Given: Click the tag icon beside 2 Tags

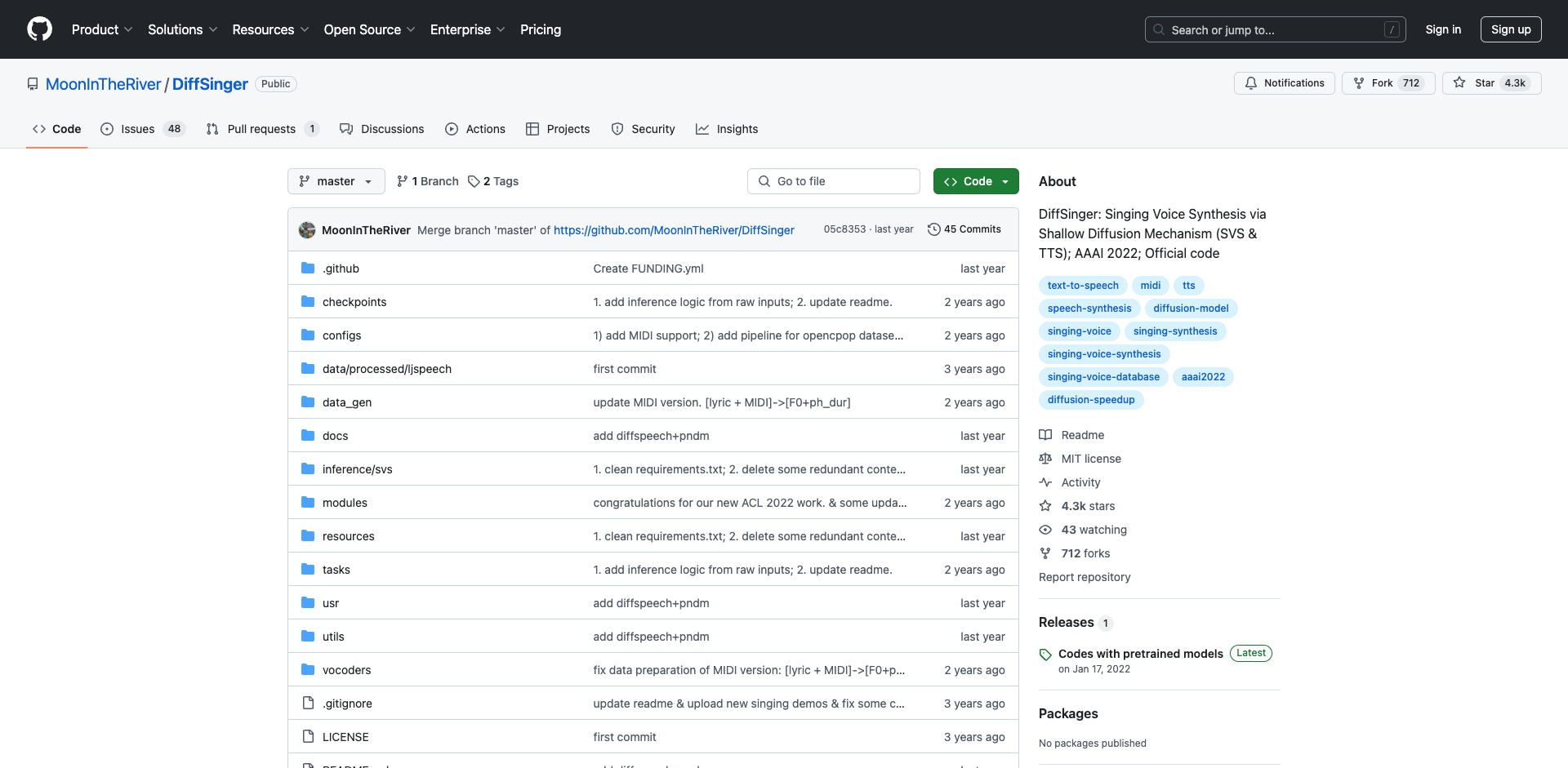Looking at the screenshot, I should [x=474, y=181].
